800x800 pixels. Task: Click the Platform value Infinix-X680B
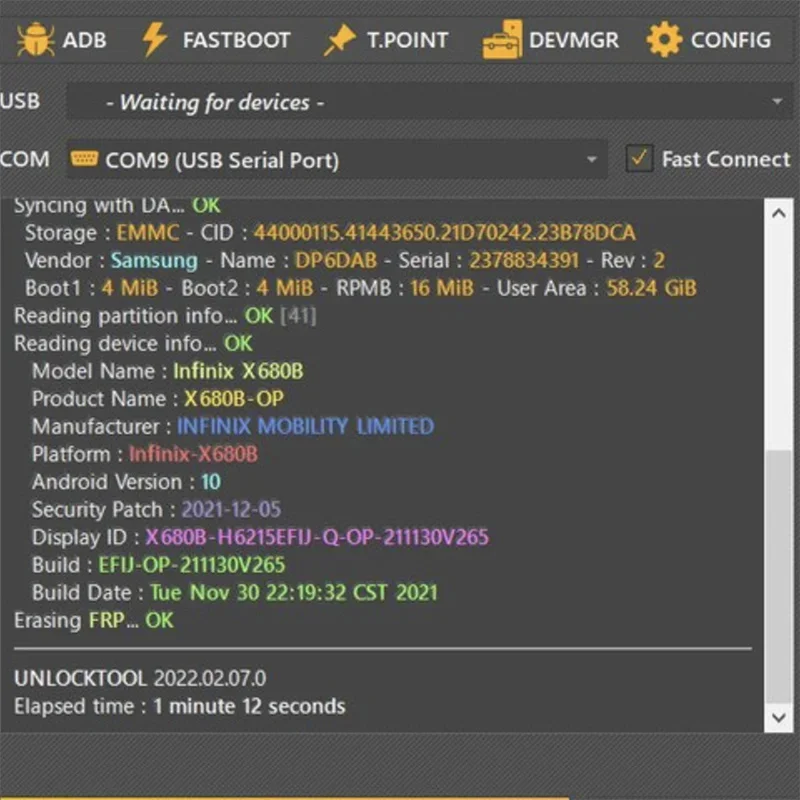[x=193, y=454]
